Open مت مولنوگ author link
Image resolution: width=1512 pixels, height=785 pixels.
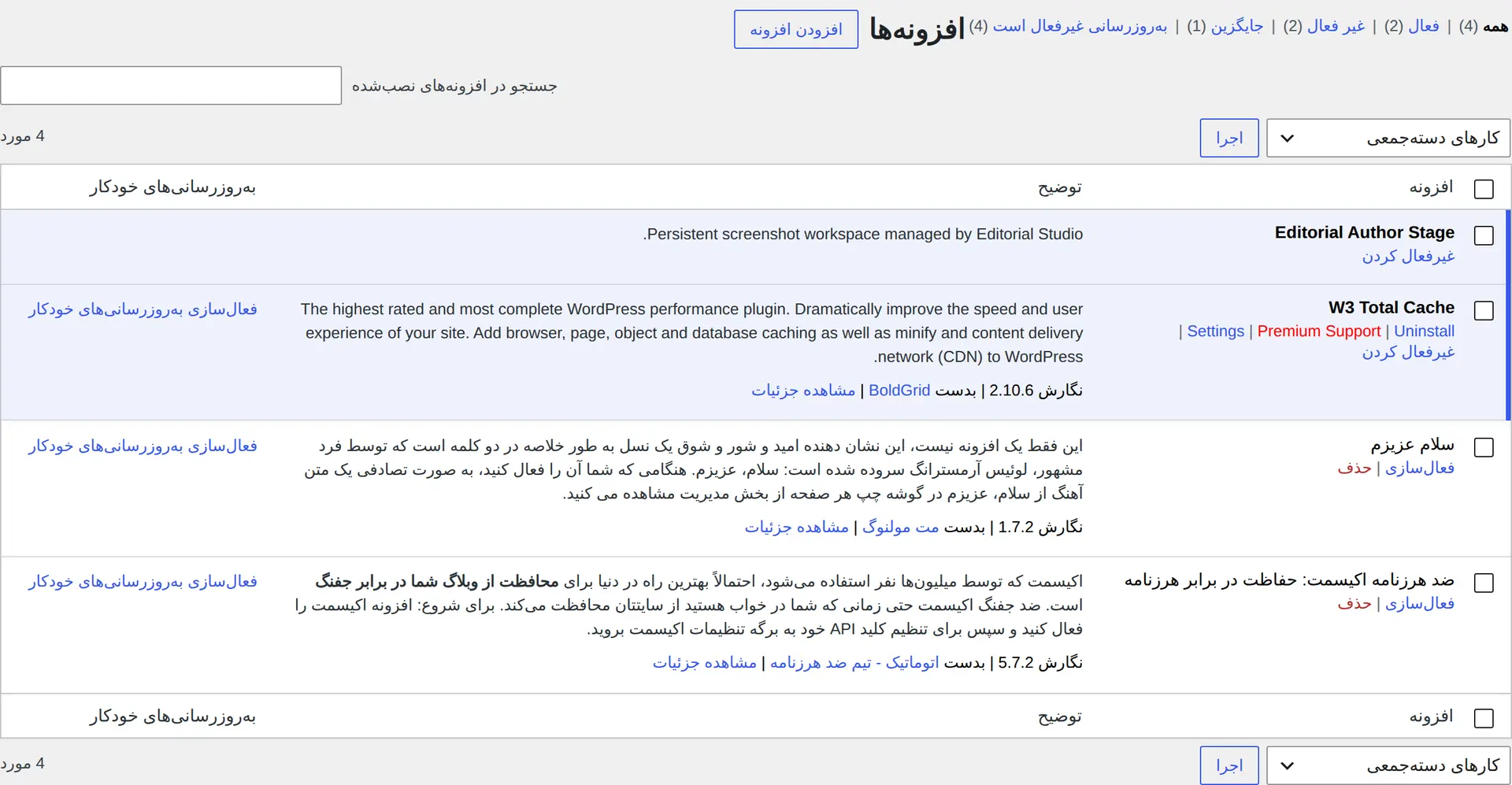900,527
